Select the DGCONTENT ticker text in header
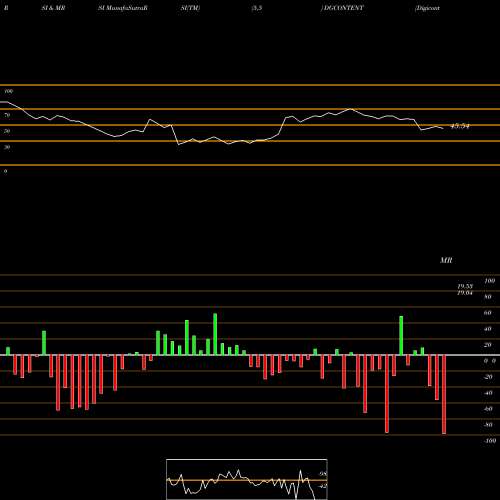Screen dimensions: 500x500 click(343, 8)
